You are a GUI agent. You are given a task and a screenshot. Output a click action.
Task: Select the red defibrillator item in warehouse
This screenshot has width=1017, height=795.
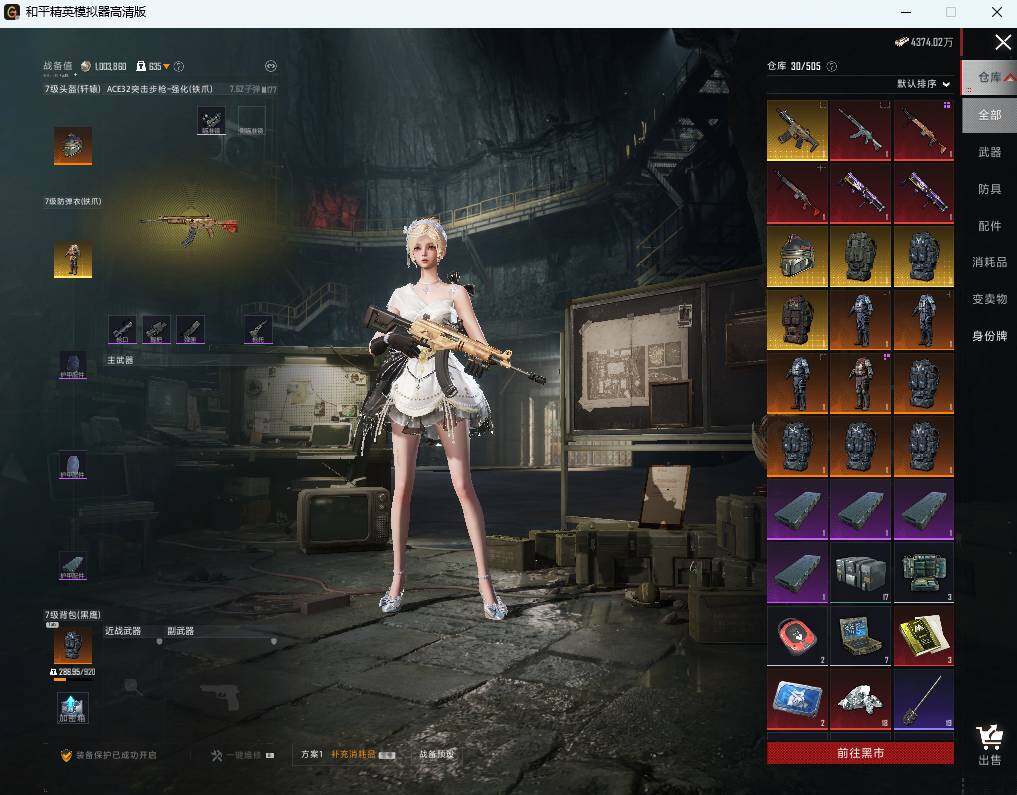797,635
